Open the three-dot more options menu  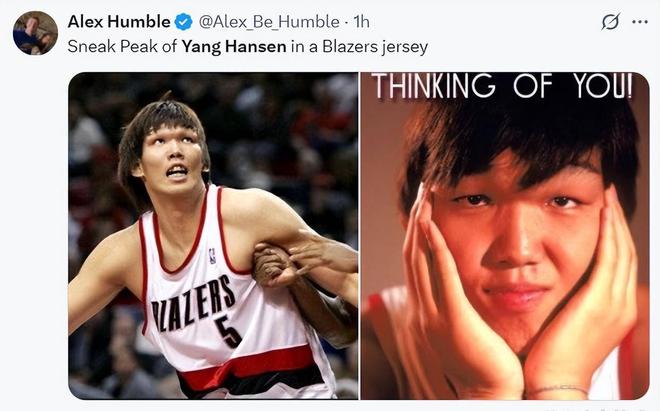(x=640, y=22)
